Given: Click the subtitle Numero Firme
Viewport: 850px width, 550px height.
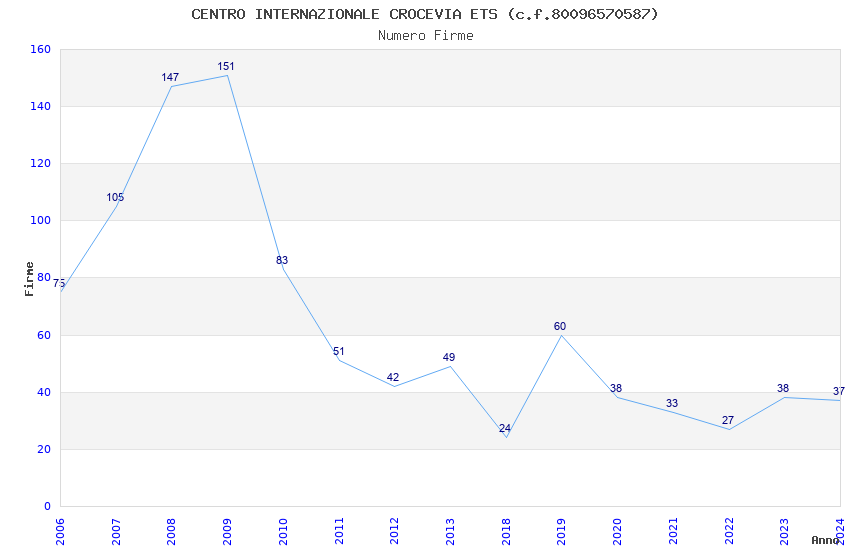Looking at the screenshot, I should coord(426,36).
